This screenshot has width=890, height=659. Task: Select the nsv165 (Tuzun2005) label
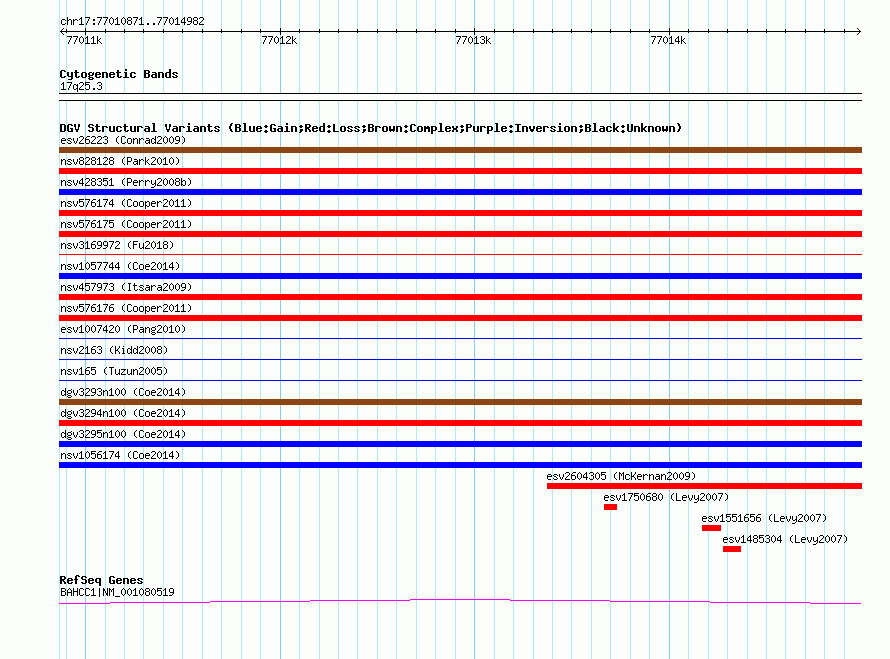(x=114, y=371)
